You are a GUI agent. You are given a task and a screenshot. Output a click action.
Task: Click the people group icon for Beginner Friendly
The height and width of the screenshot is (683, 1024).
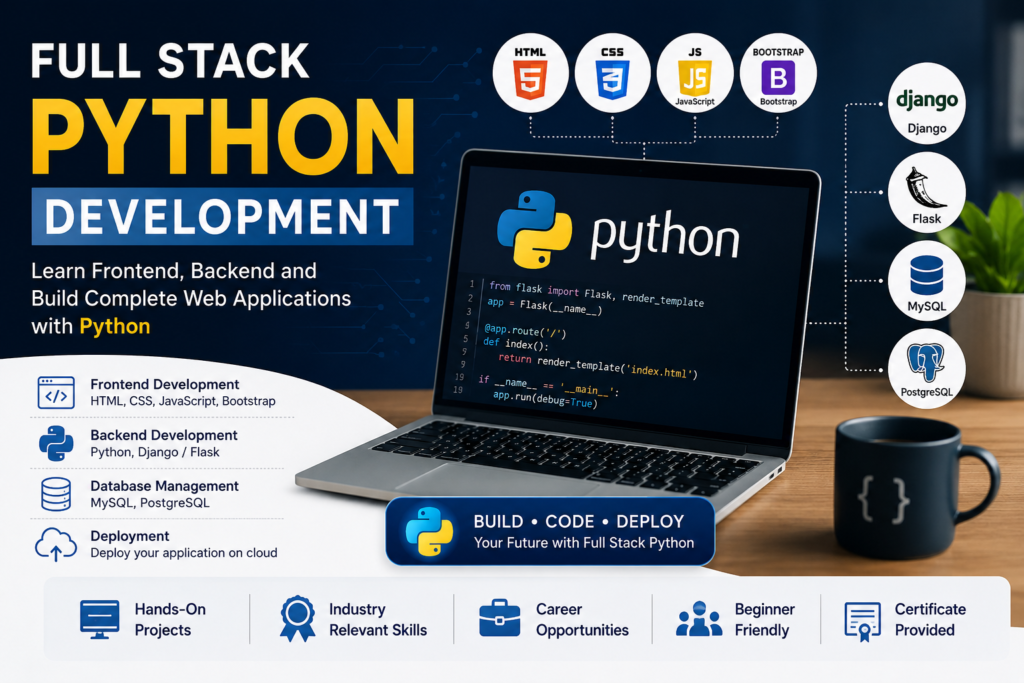click(x=699, y=618)
